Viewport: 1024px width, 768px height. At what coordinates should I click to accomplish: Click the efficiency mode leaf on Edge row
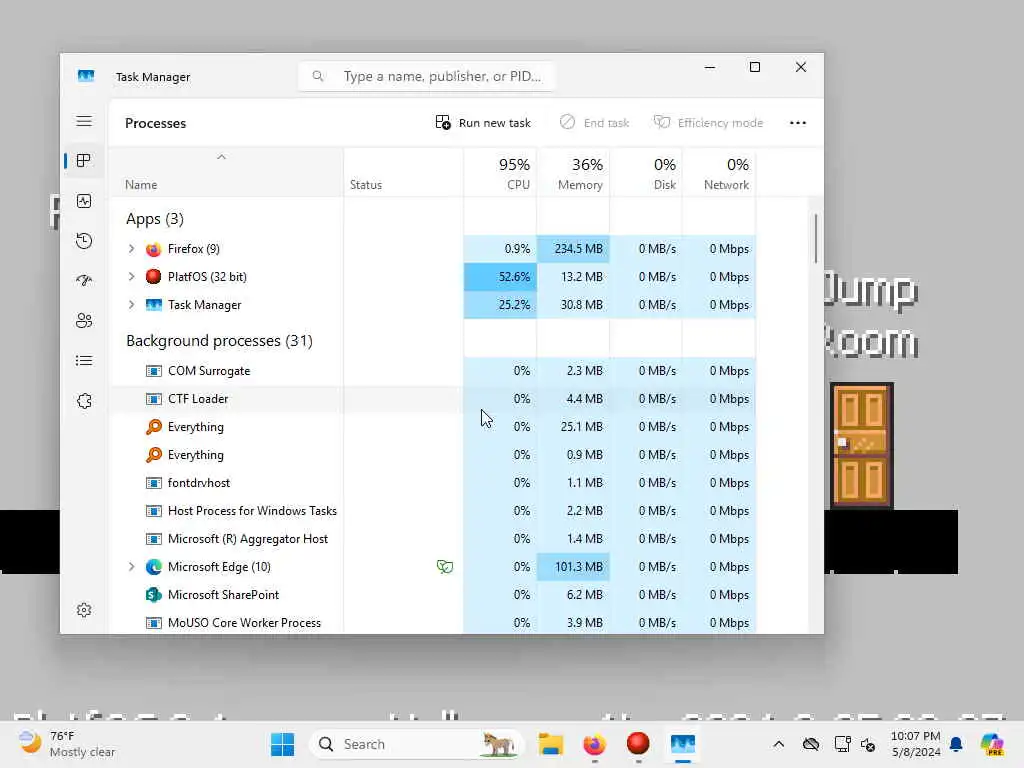445,567
